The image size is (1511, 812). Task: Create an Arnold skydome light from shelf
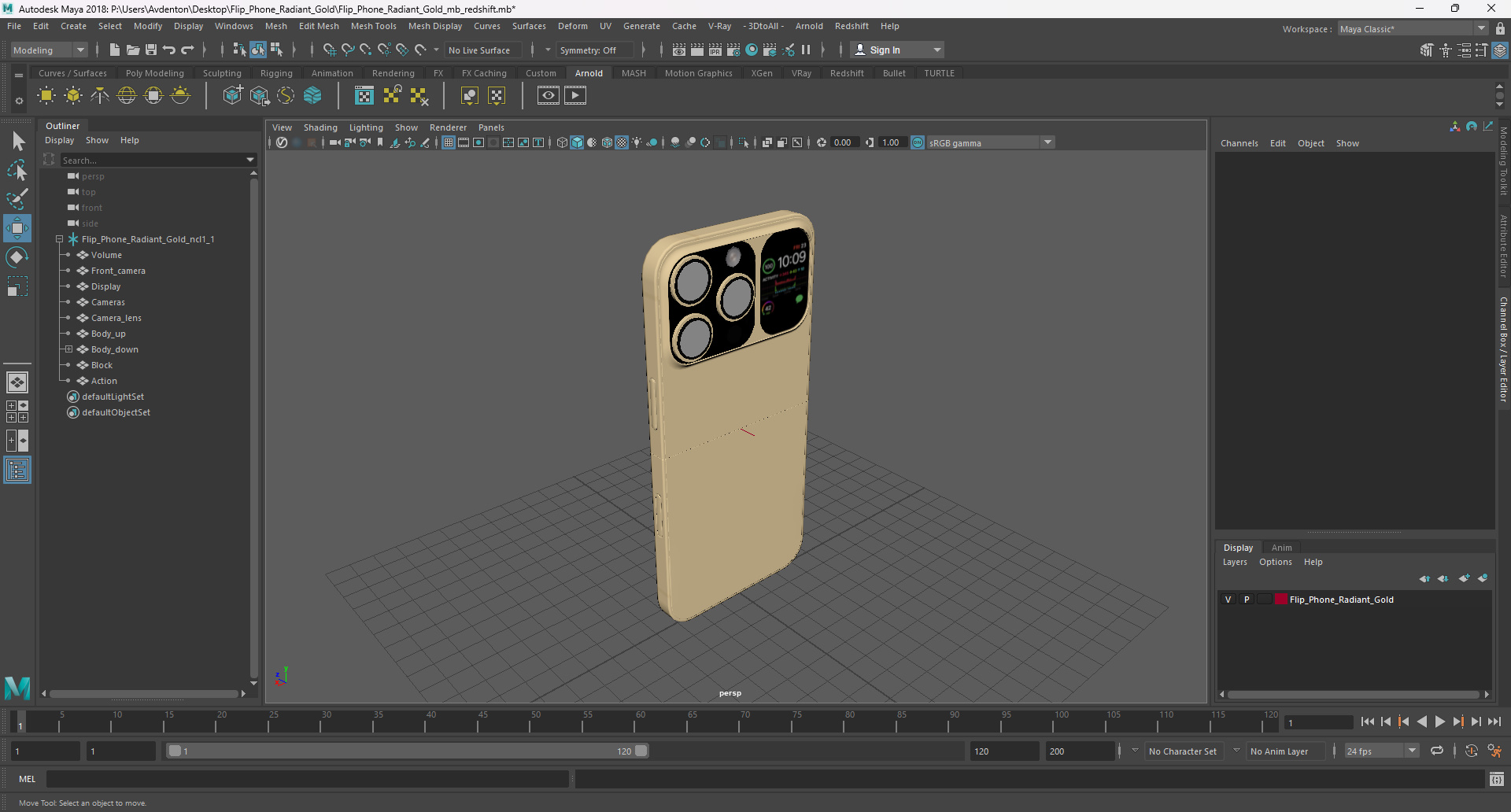127,96
